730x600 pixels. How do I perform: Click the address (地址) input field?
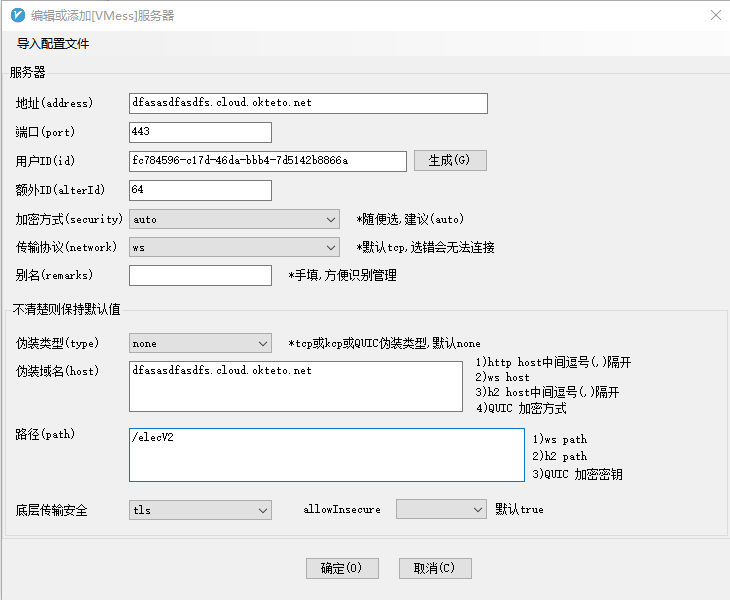[x=308, y=103]
